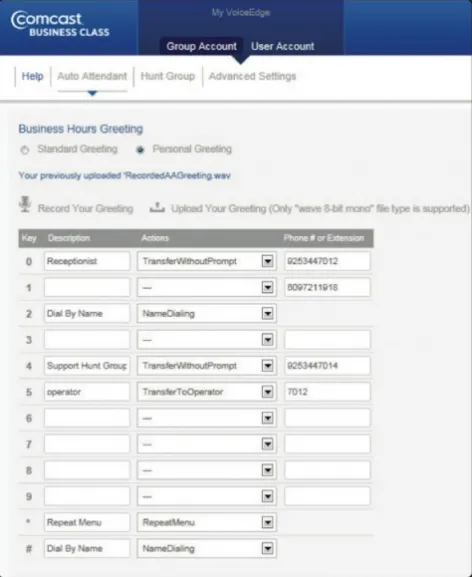Click the My VoiceEdge title text
Screen dimensions: 472x577
241,13
